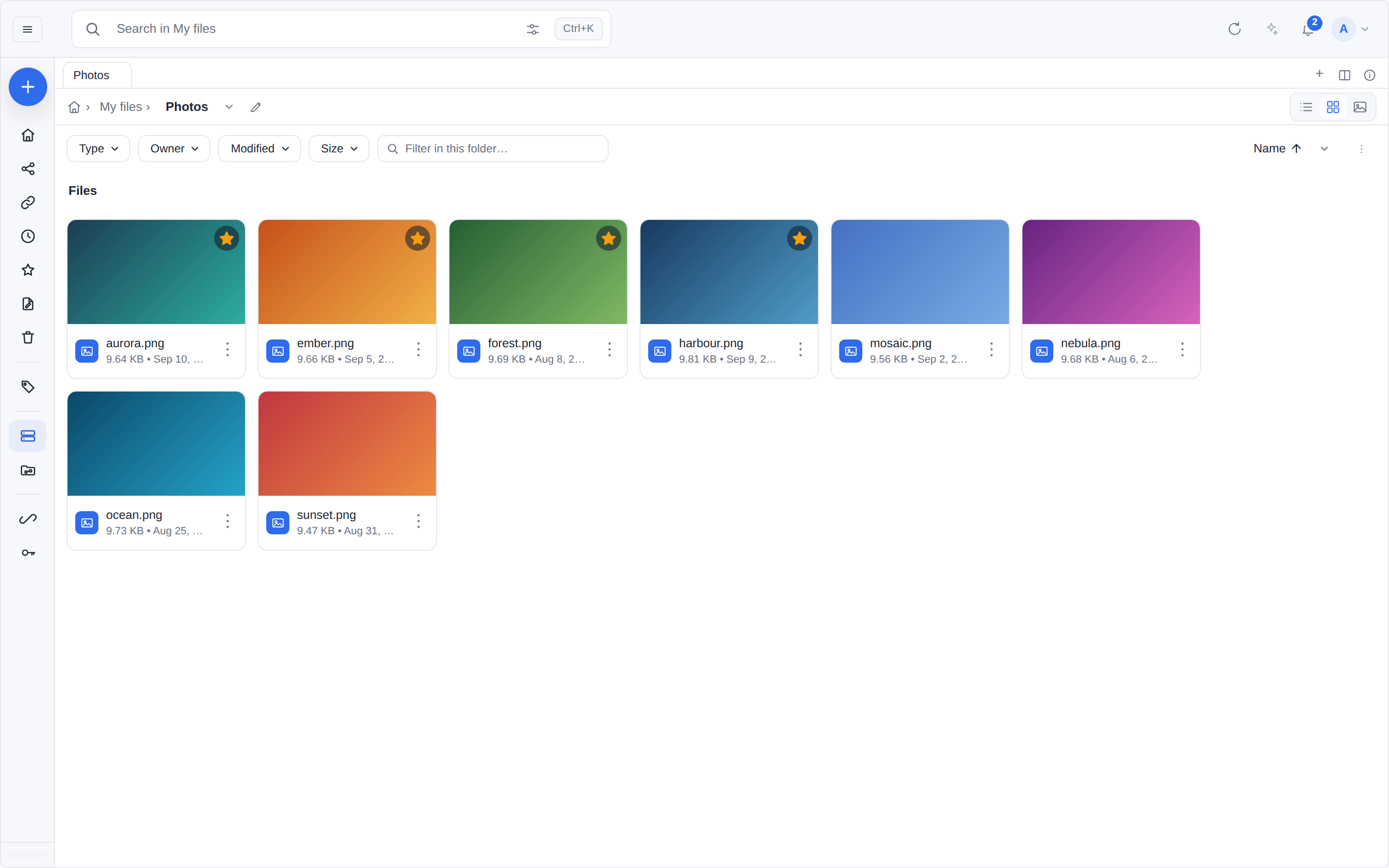Expand the Photos breadcrumb chevron
The image size is (1389, 868).
click(229, 108)
